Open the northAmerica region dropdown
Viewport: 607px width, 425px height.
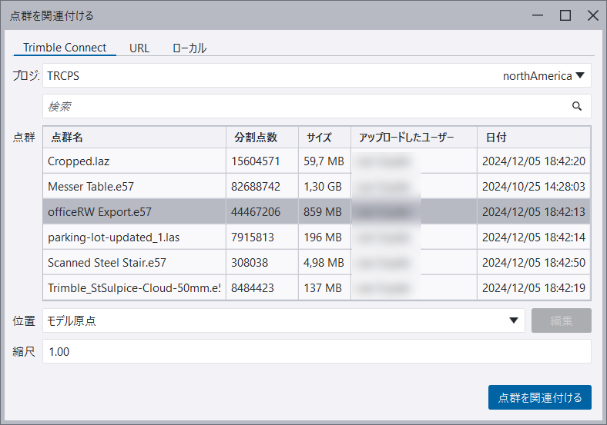tap(546, 75)
